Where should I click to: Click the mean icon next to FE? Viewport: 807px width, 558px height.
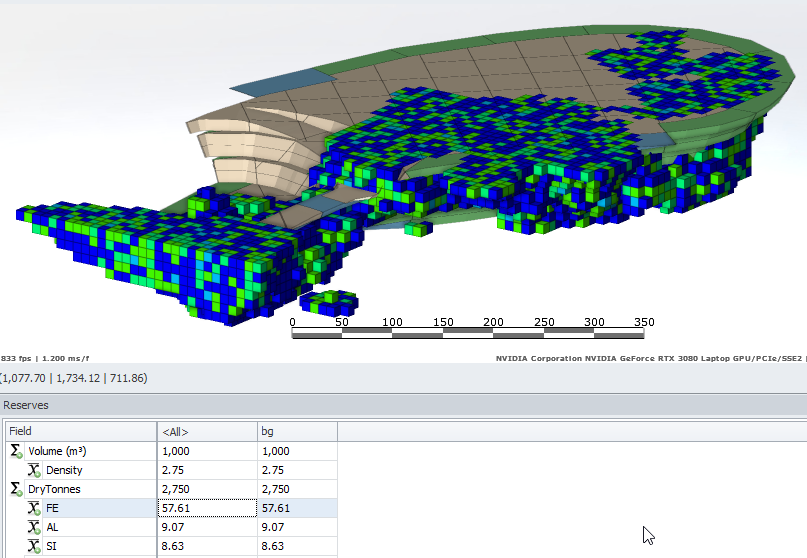34,508
